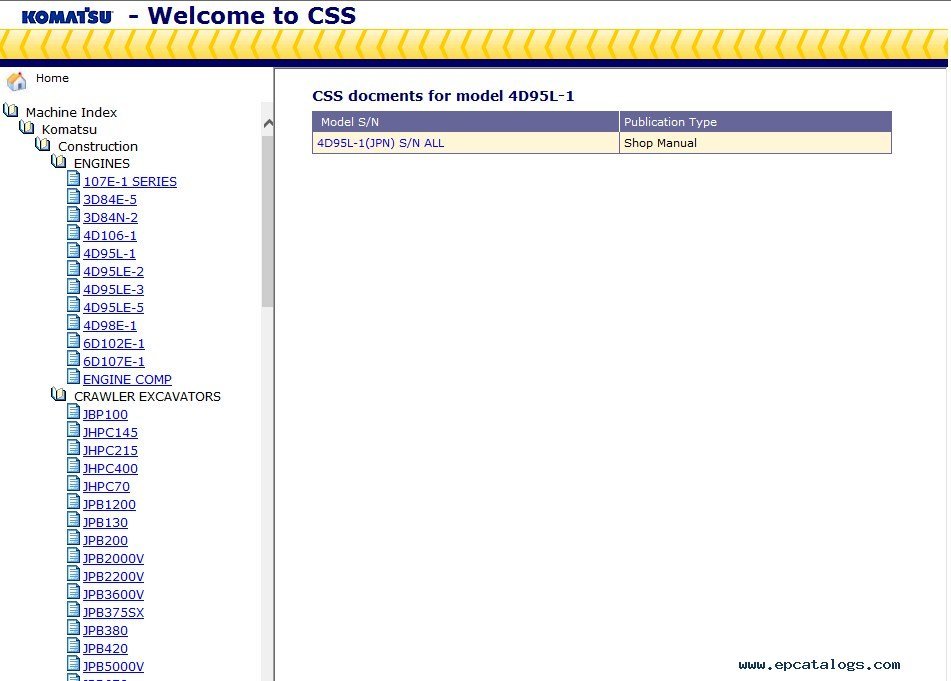This screenshot has height=681, width=951.
Task: Click the document icon beside 4D98E-1
Action: 73,323
